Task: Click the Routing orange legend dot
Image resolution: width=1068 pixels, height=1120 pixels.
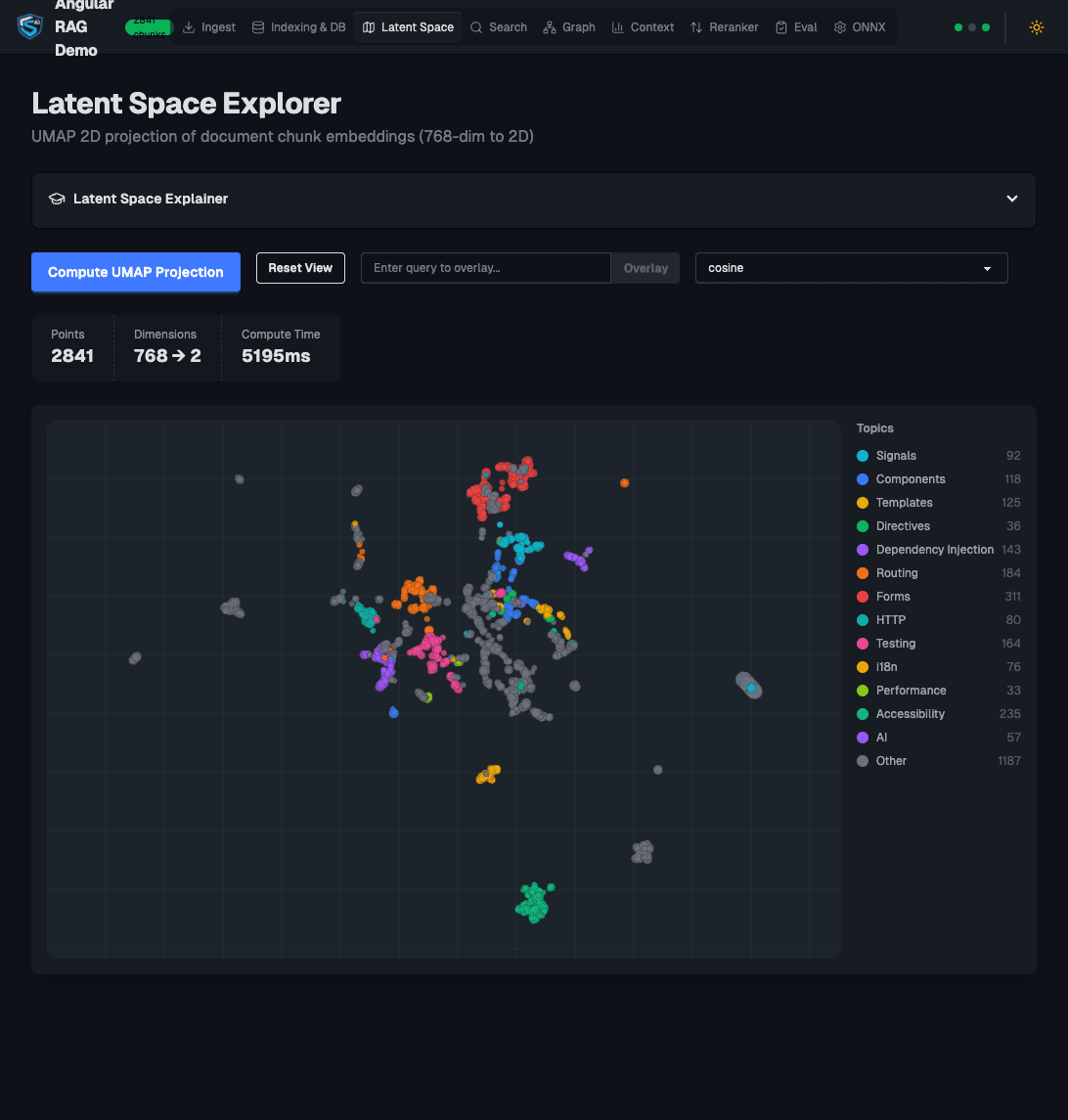Action: click(x=863, y=573)
